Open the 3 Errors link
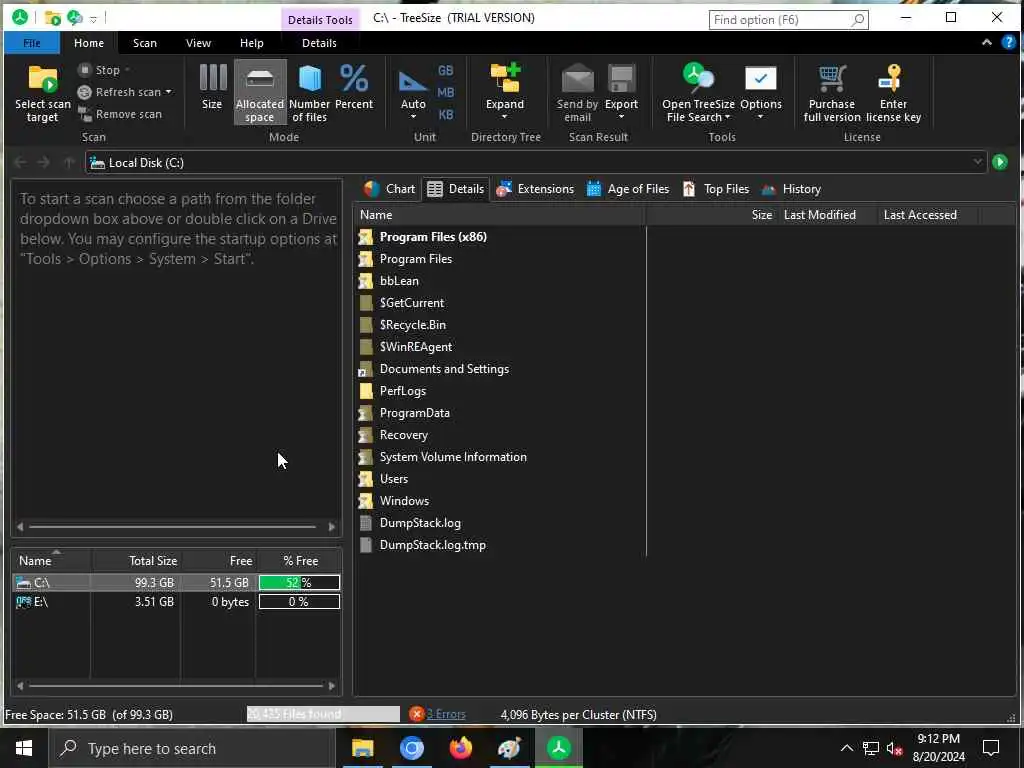 (x=445, y=714)
